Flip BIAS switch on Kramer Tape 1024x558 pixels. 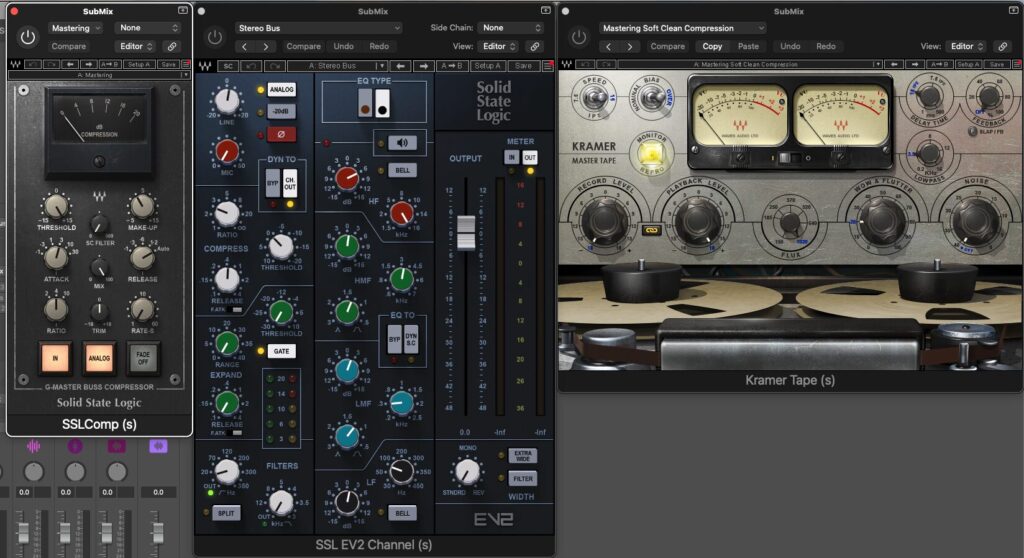point(651,99)
